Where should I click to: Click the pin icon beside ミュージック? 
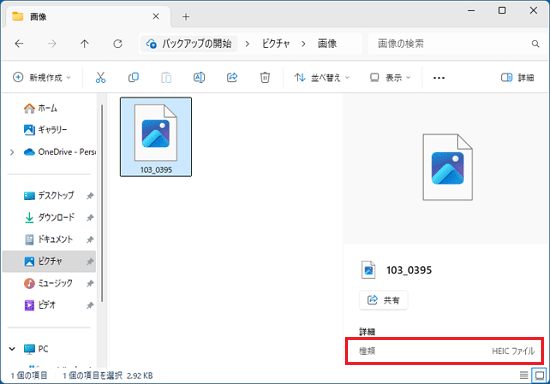[x=90, y=283]
